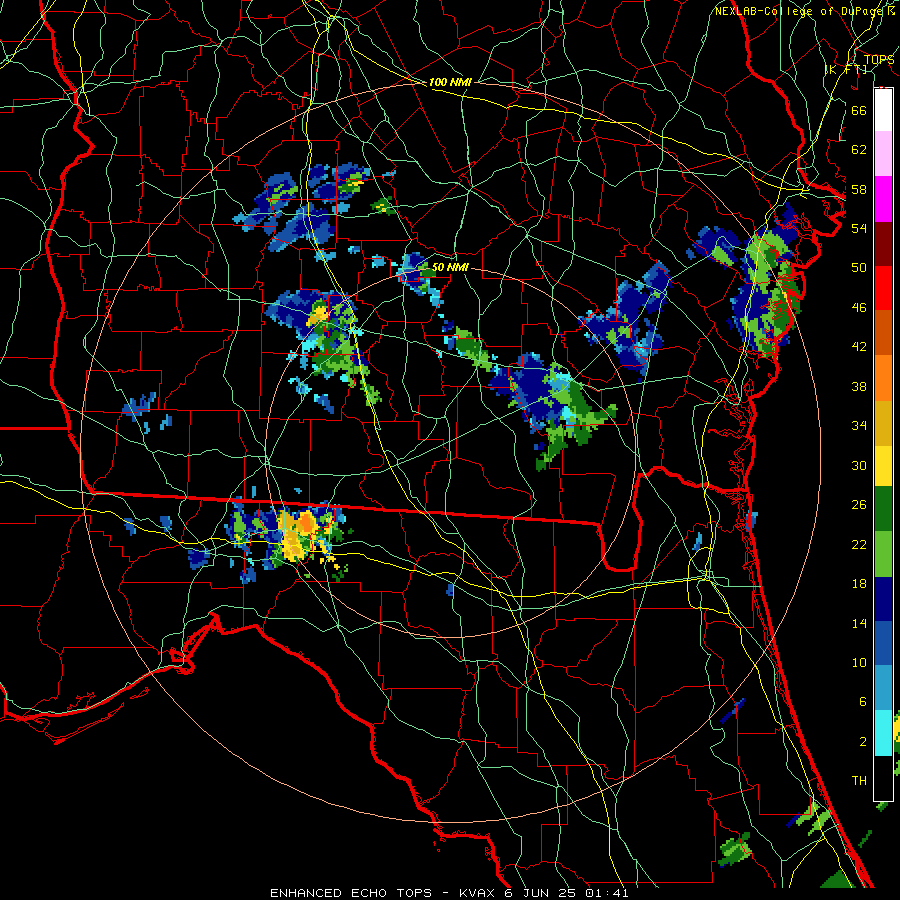The height and width of the screenshot is (900, 900).
Task: Click the legend value '6'
Action: pos(862,702)
